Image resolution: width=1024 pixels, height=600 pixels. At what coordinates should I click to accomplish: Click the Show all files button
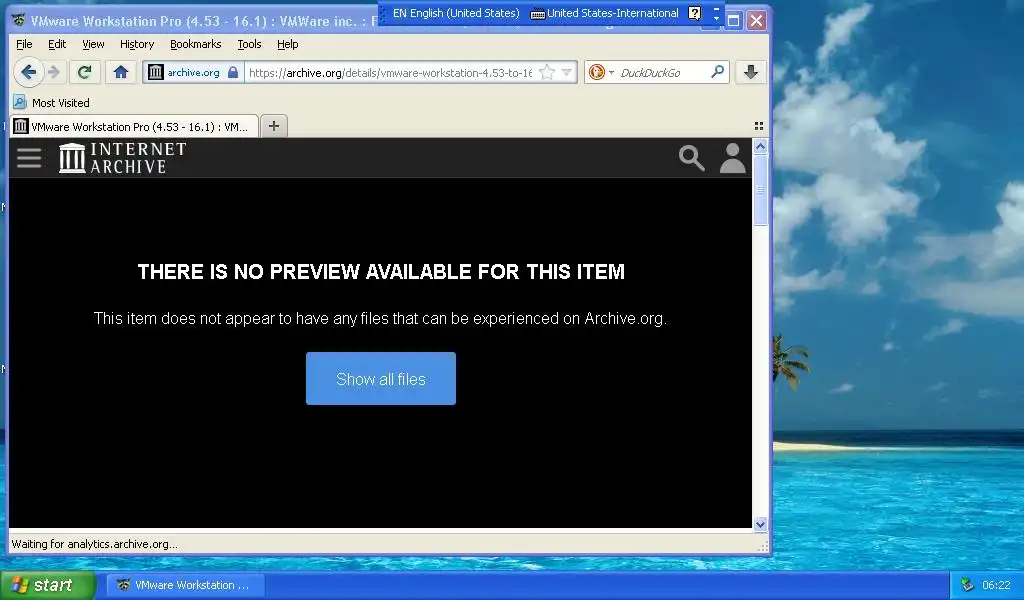(381, 379)
